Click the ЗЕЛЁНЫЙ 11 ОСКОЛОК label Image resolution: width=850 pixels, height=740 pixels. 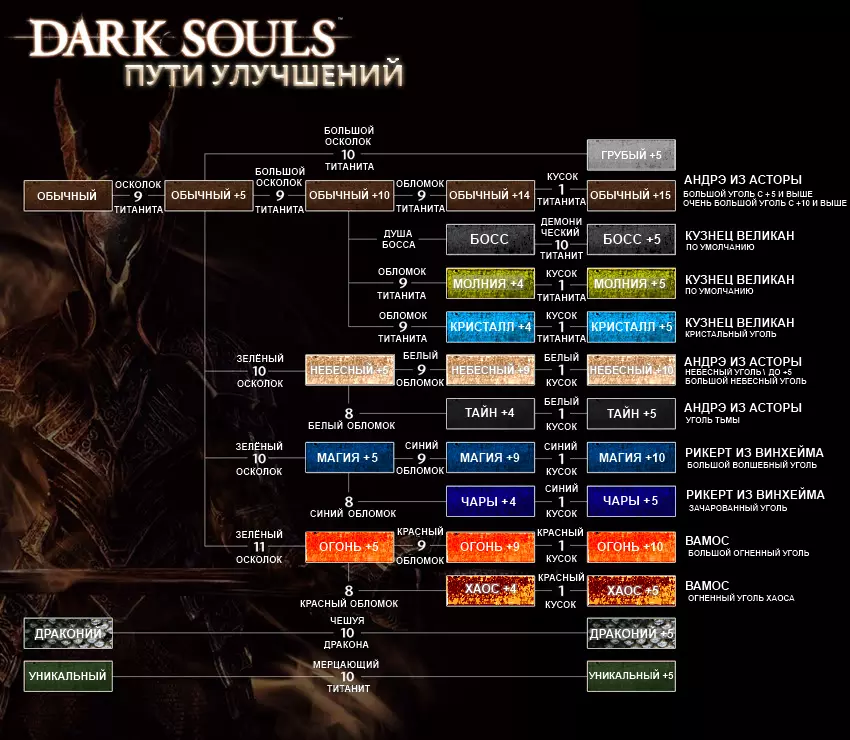click(x=259, y=547)
